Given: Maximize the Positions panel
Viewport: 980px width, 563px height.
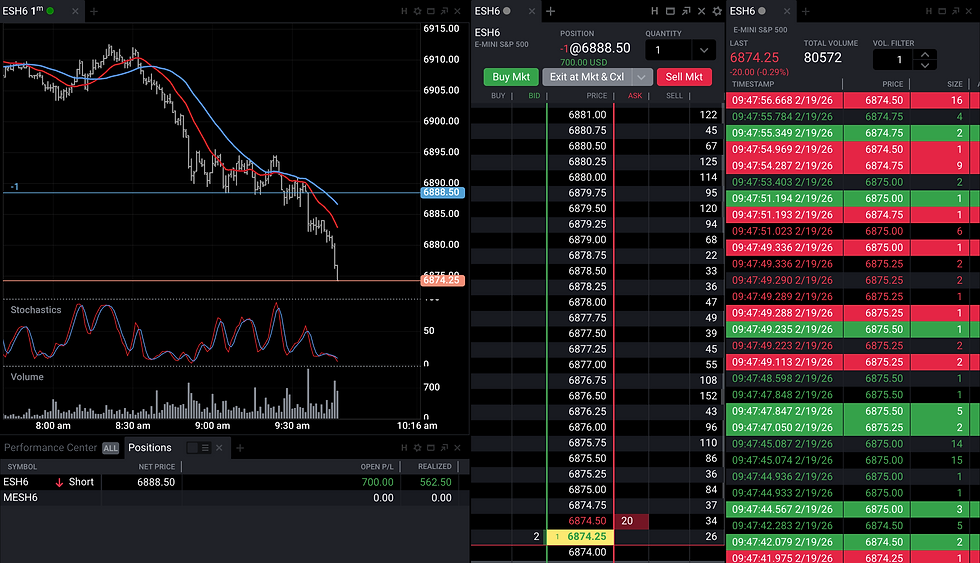Looking at the screenshot, I should [431, 447].
